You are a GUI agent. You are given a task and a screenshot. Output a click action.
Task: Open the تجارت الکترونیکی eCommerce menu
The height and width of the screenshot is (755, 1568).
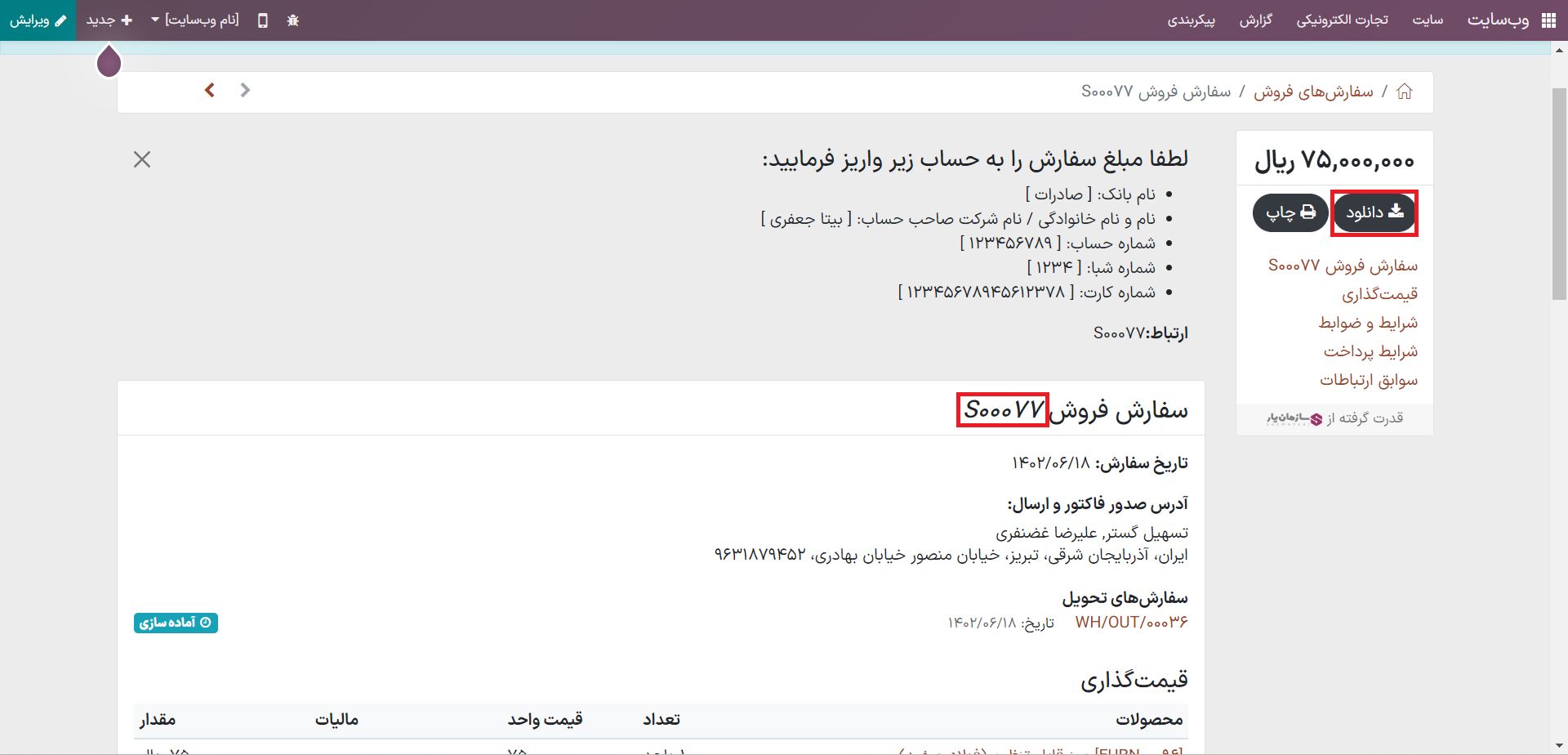[1342, 20]
